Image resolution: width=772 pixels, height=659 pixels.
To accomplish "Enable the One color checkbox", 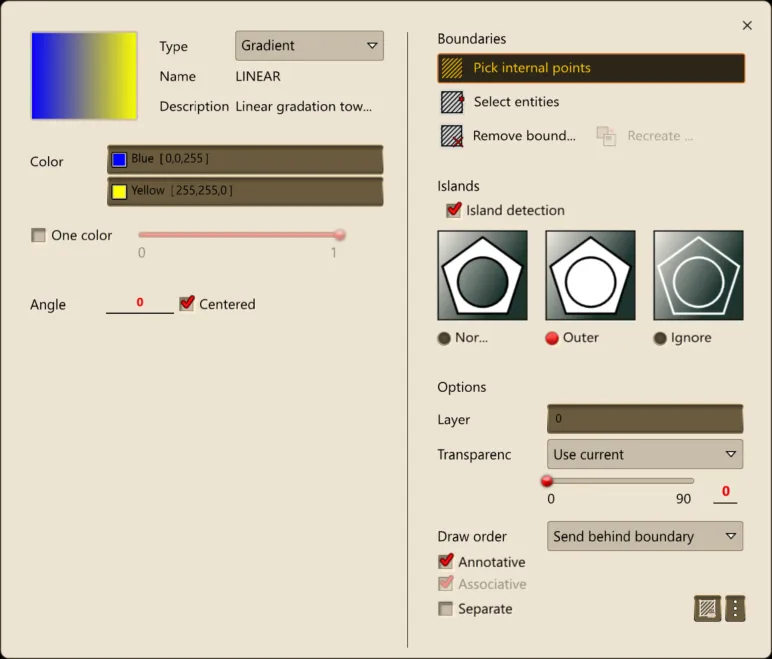I will point(39,236).
